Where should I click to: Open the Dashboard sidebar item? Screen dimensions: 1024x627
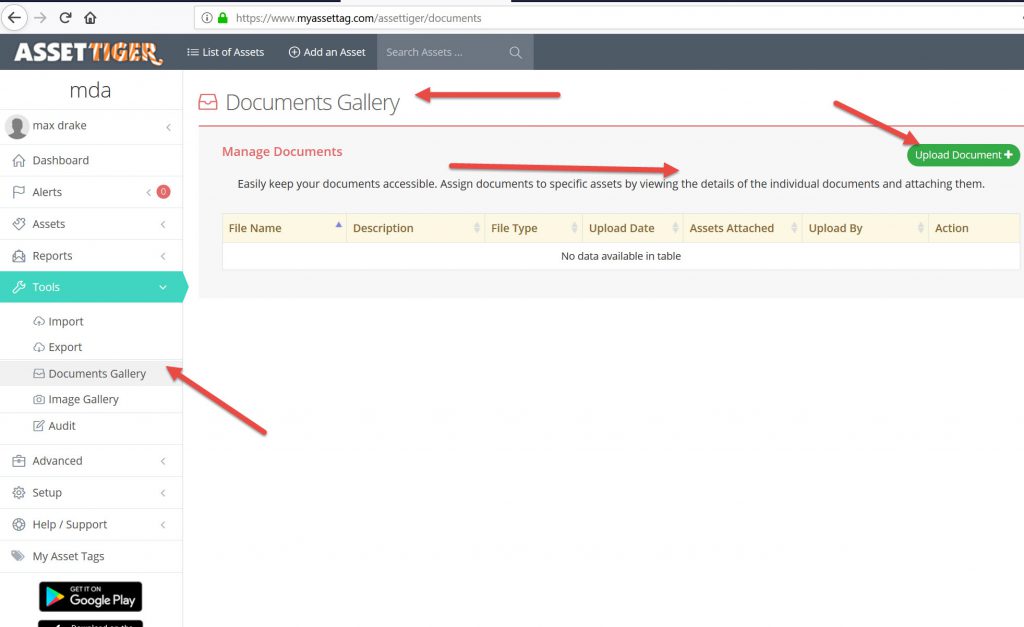60,160
